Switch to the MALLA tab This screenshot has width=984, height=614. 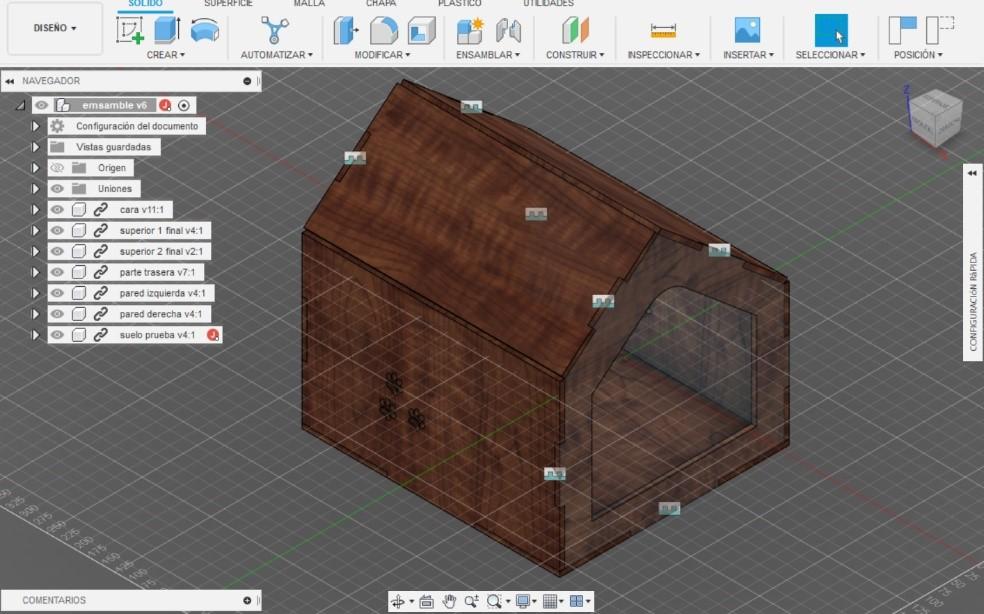[309, 4]
